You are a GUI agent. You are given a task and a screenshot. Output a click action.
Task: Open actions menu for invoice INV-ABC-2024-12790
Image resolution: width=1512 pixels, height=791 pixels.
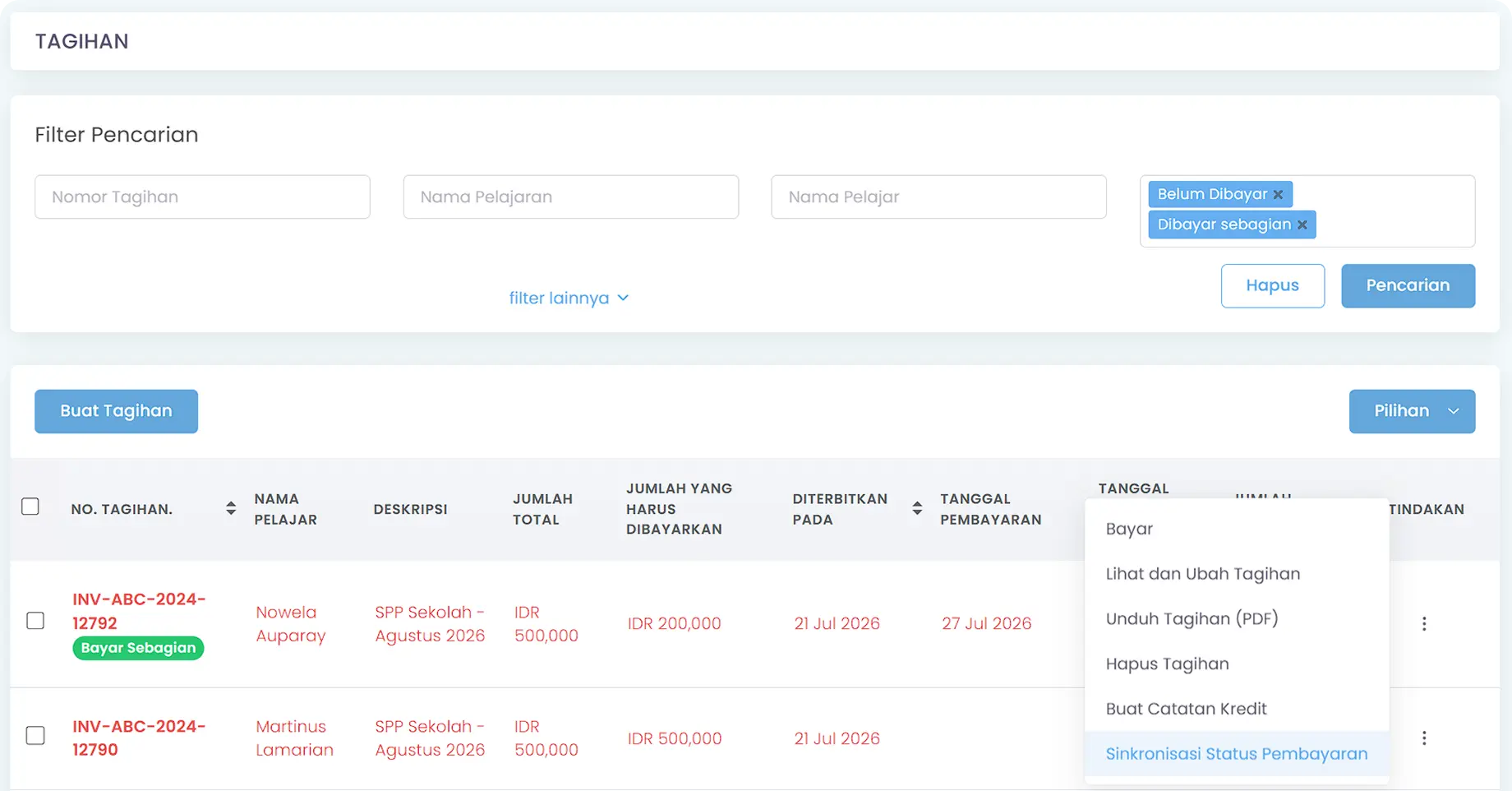(x=1424, y=738)
